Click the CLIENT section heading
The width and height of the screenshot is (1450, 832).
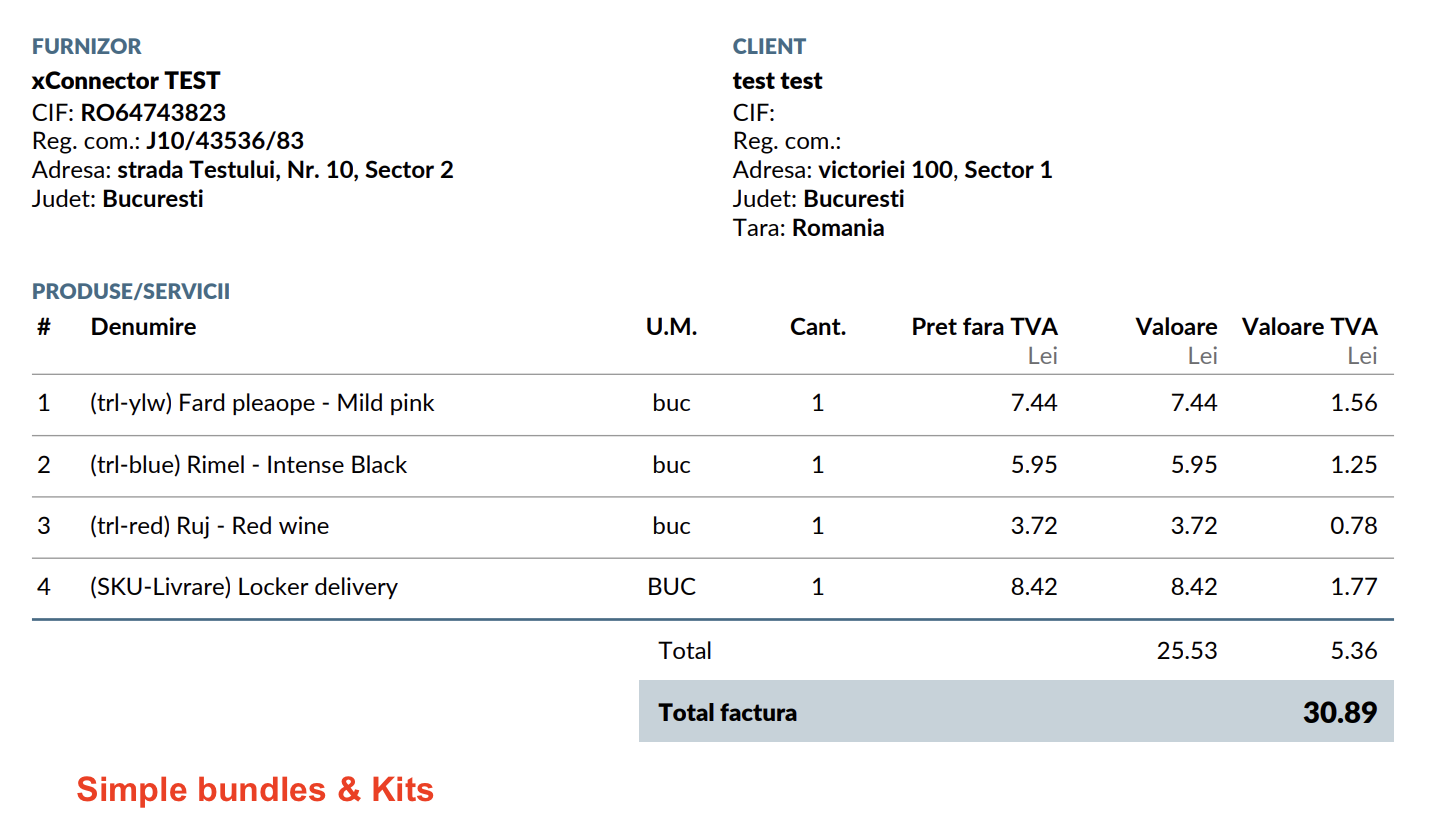pos(769,46)
